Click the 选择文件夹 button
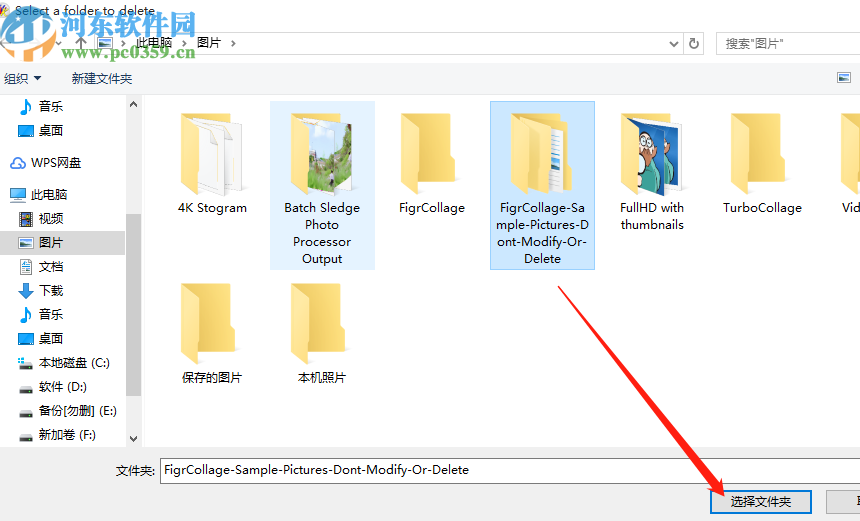 (x=761, y=501)
